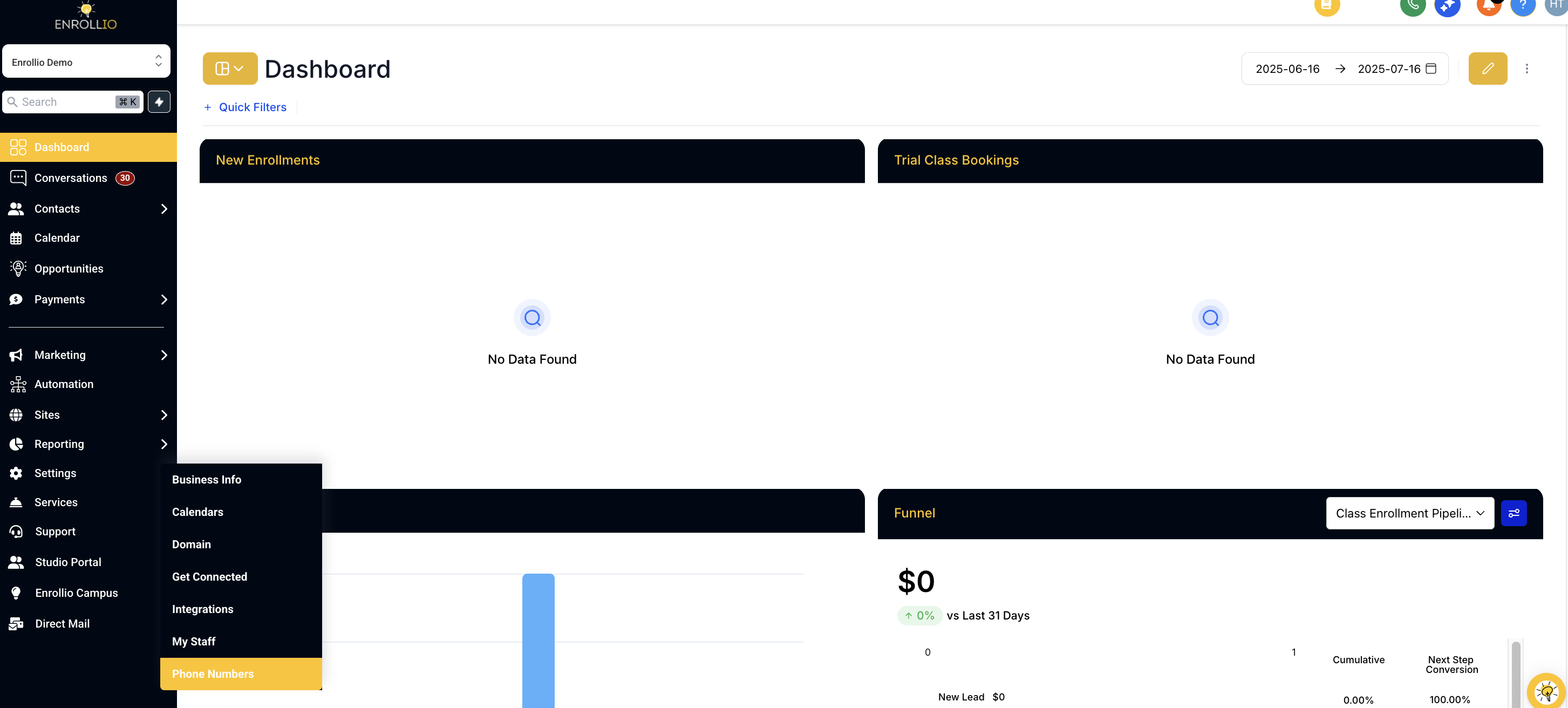This screenshot has width=1568, height=708.
Task: Click the Contacts people icon
Action: (x=16, y=209)
